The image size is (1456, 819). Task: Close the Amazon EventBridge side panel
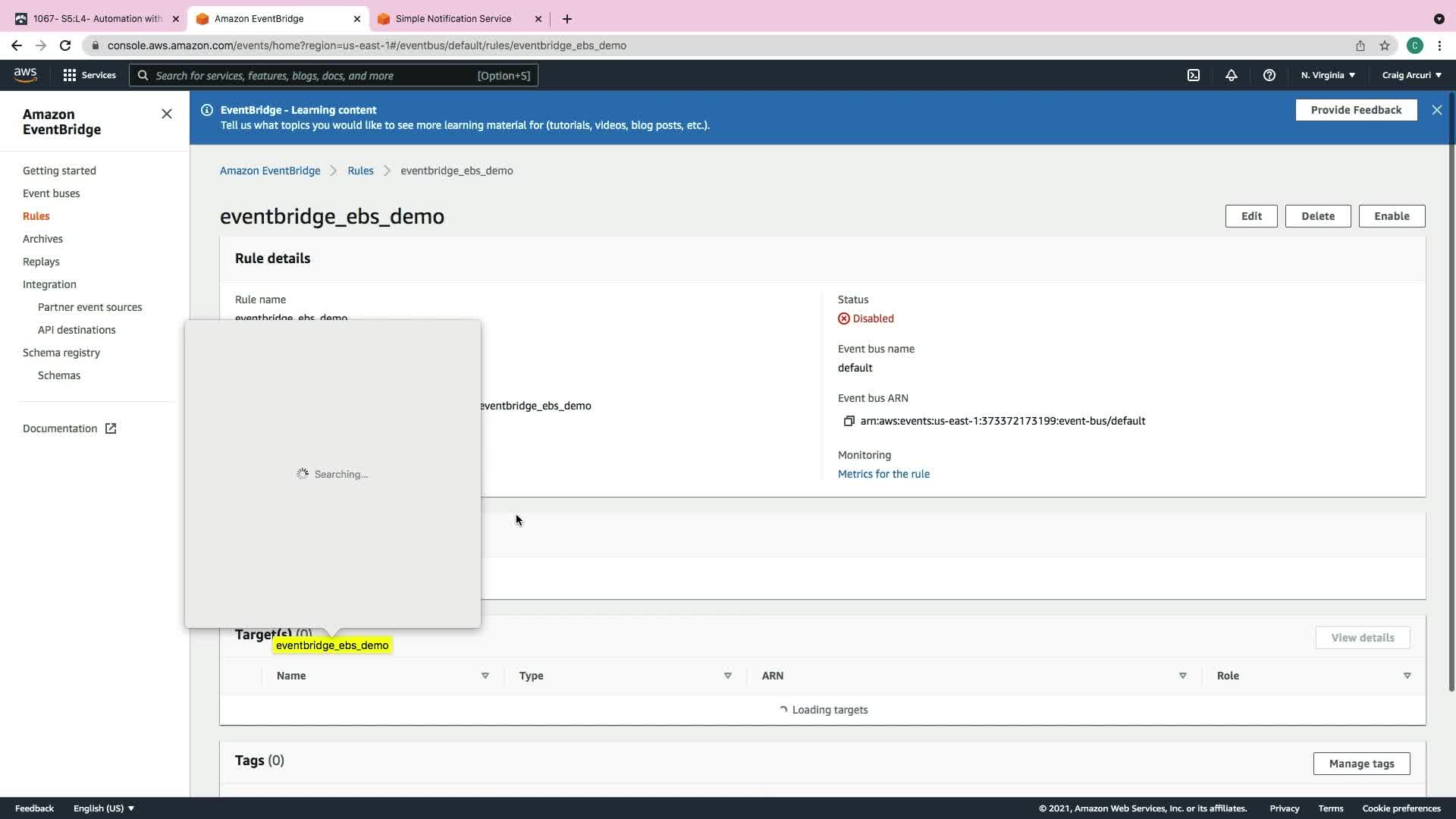coord(167,114)
